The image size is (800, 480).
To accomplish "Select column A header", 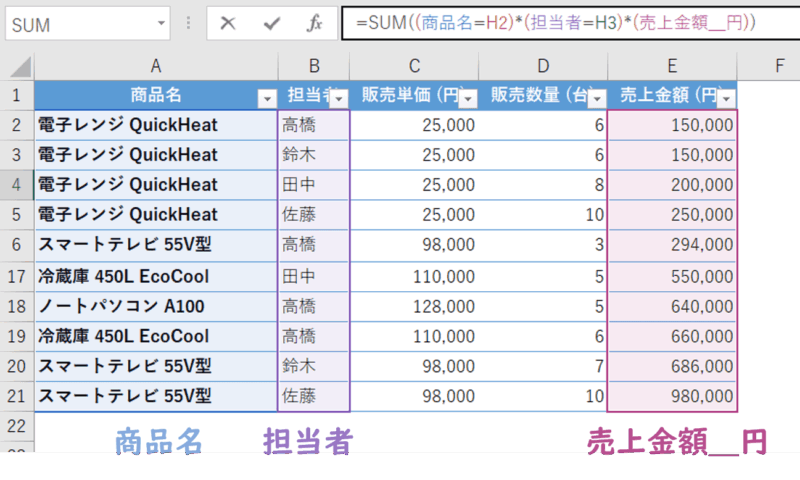I will point(156,66).
